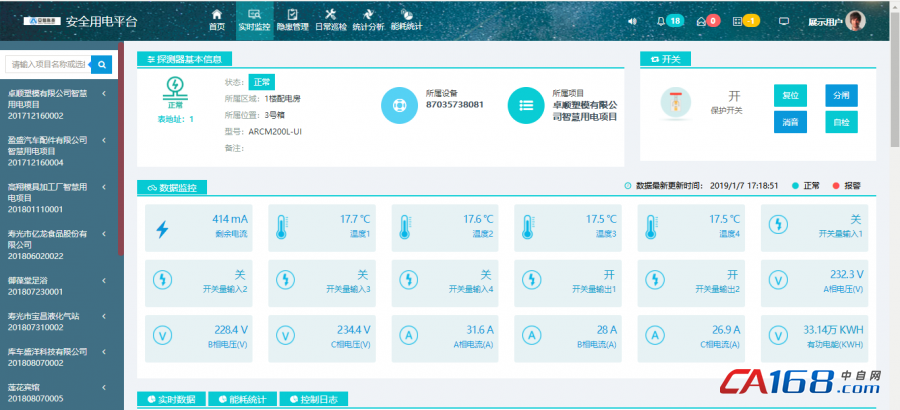Click the 开关量输入1 icon
The height and width of the screenshot is (410, 900).
pos(778,225)
